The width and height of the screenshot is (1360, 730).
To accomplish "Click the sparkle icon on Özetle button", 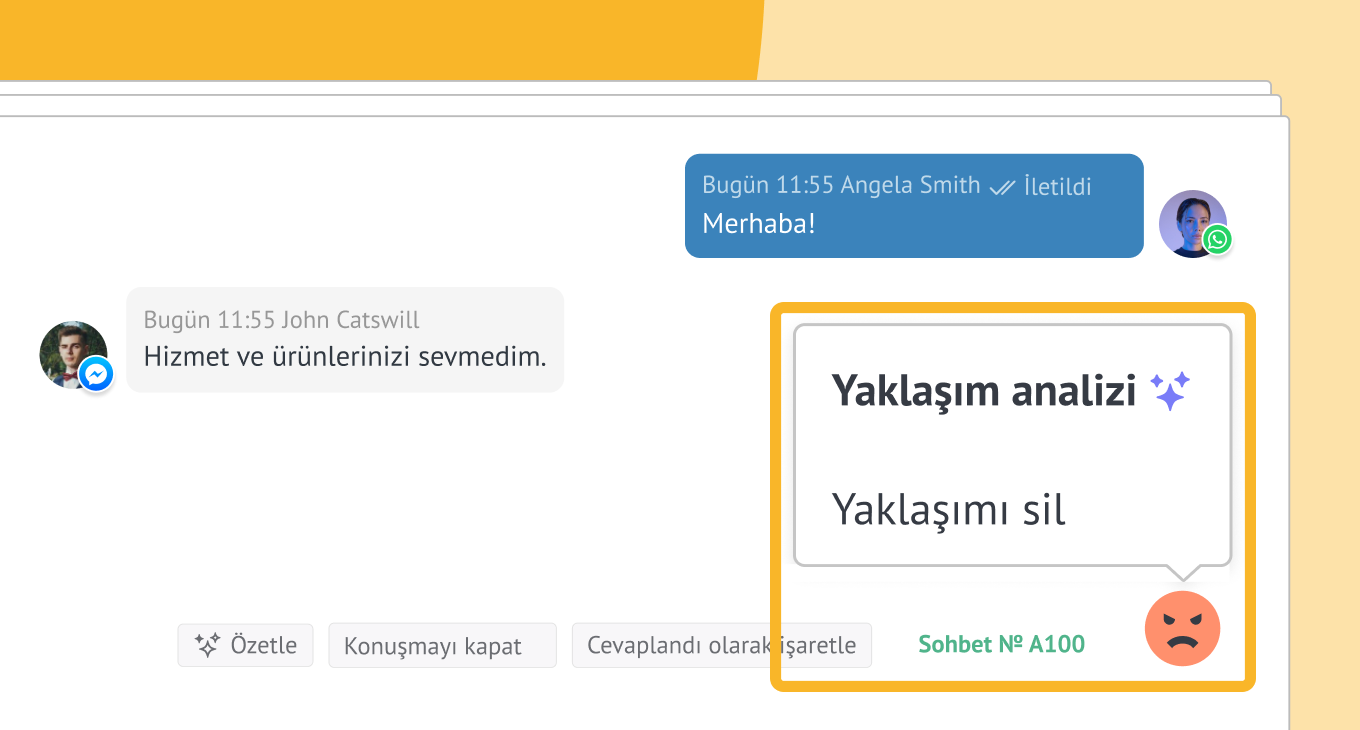I will click(x=207, y=645).
